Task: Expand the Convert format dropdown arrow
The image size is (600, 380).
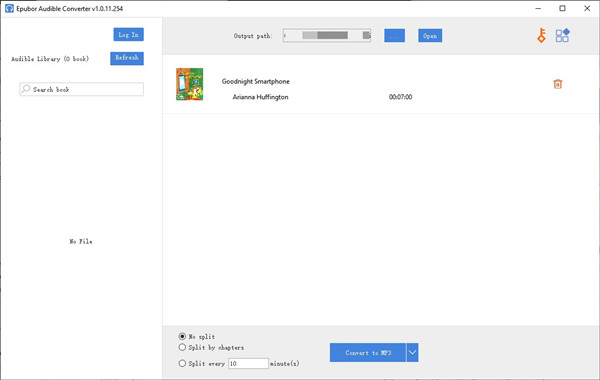Action: (x=412, y=352)
